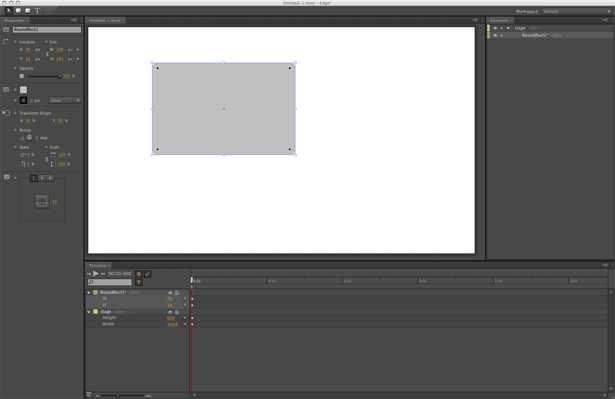The image size is (615, 399).
Task: Select the 1 corner radius mode
Action: click(34, 178)
